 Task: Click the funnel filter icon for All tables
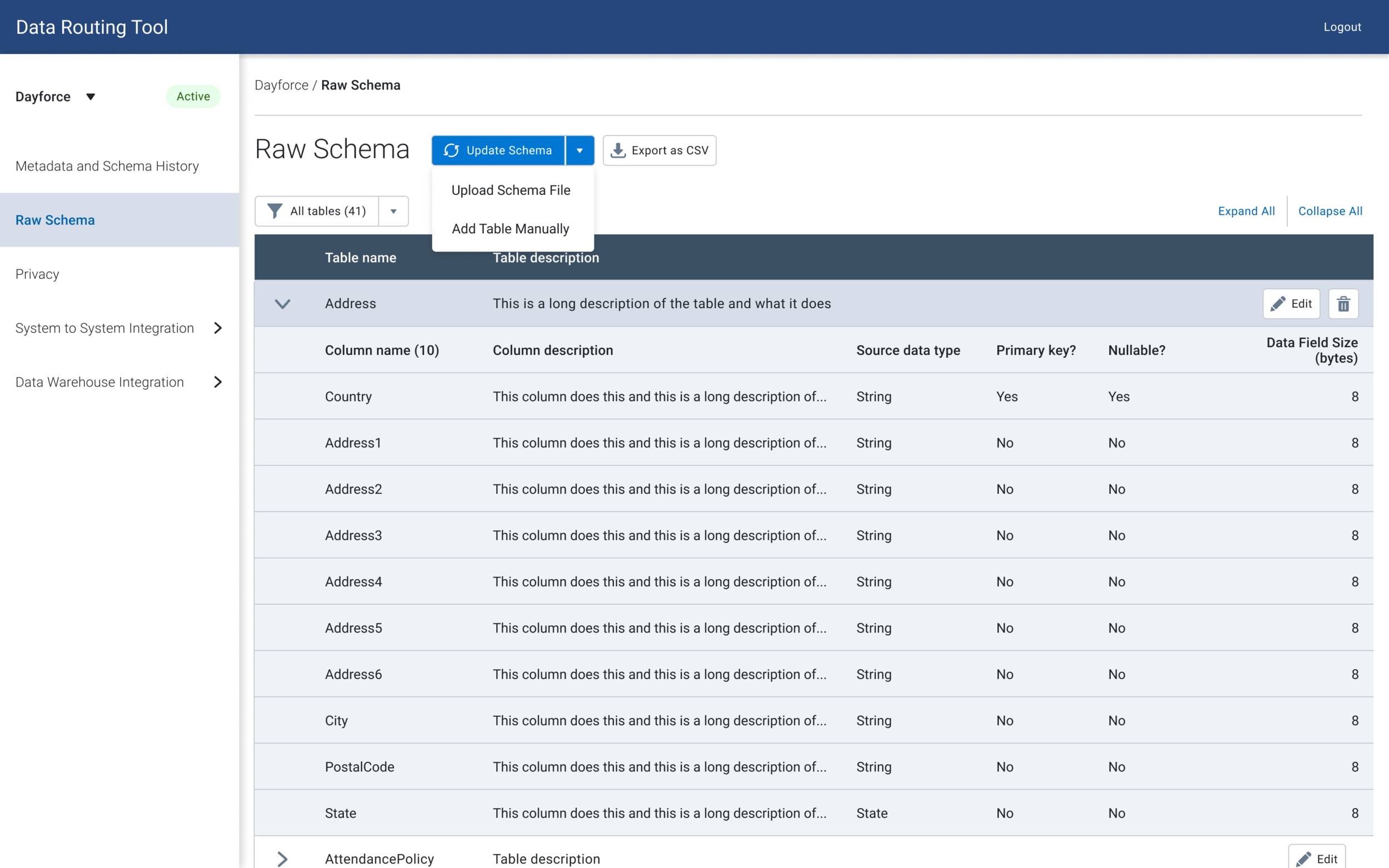pyautogui.click(x=275, y=211)
